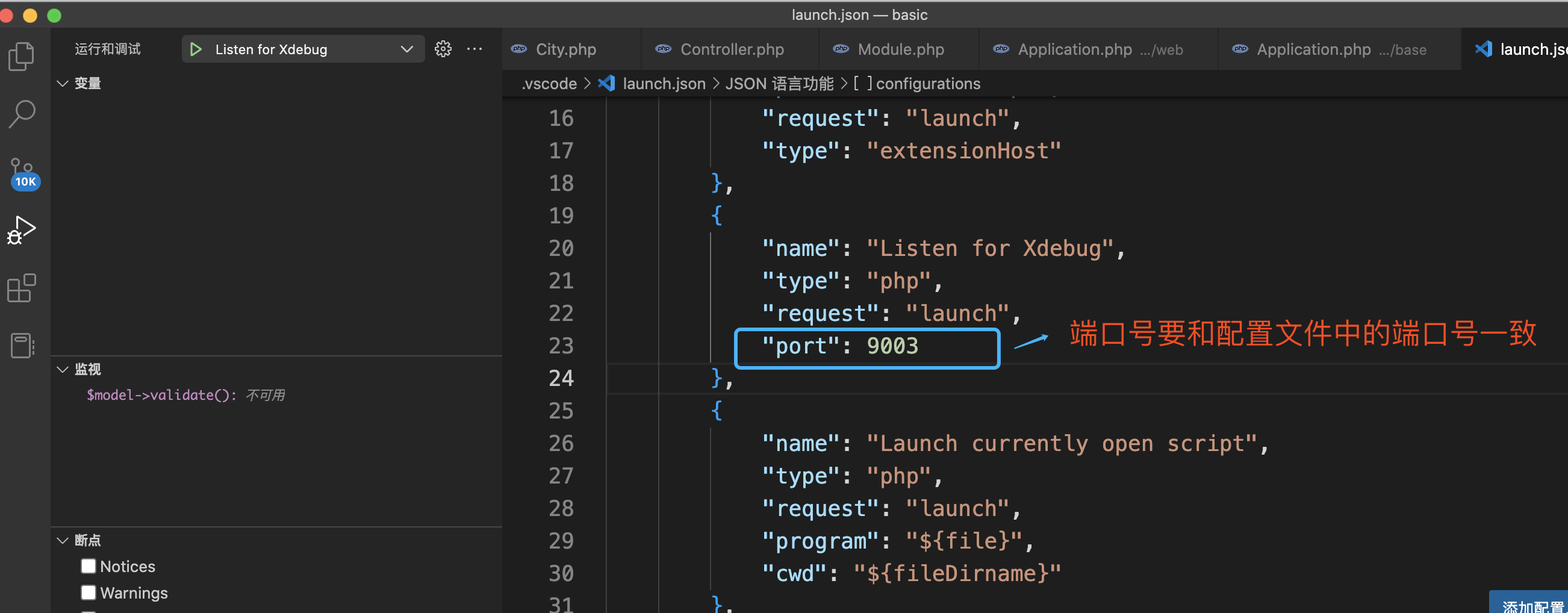
Task: Click the "extensionHost" type value
Action: click(x=963, y=151)
